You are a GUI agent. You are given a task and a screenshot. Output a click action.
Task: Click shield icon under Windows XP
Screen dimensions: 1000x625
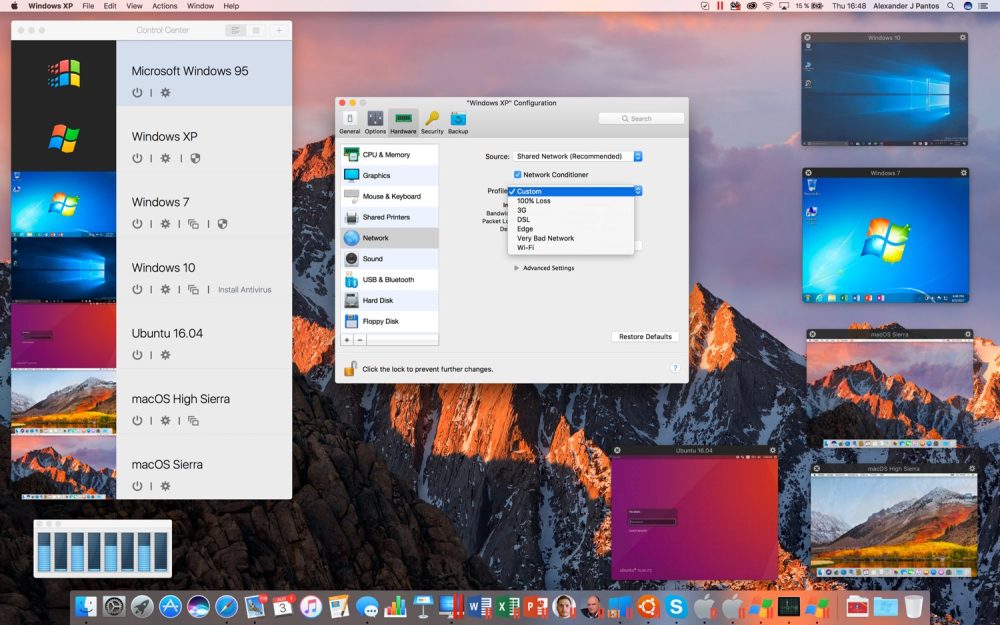[x=195, y=158]
